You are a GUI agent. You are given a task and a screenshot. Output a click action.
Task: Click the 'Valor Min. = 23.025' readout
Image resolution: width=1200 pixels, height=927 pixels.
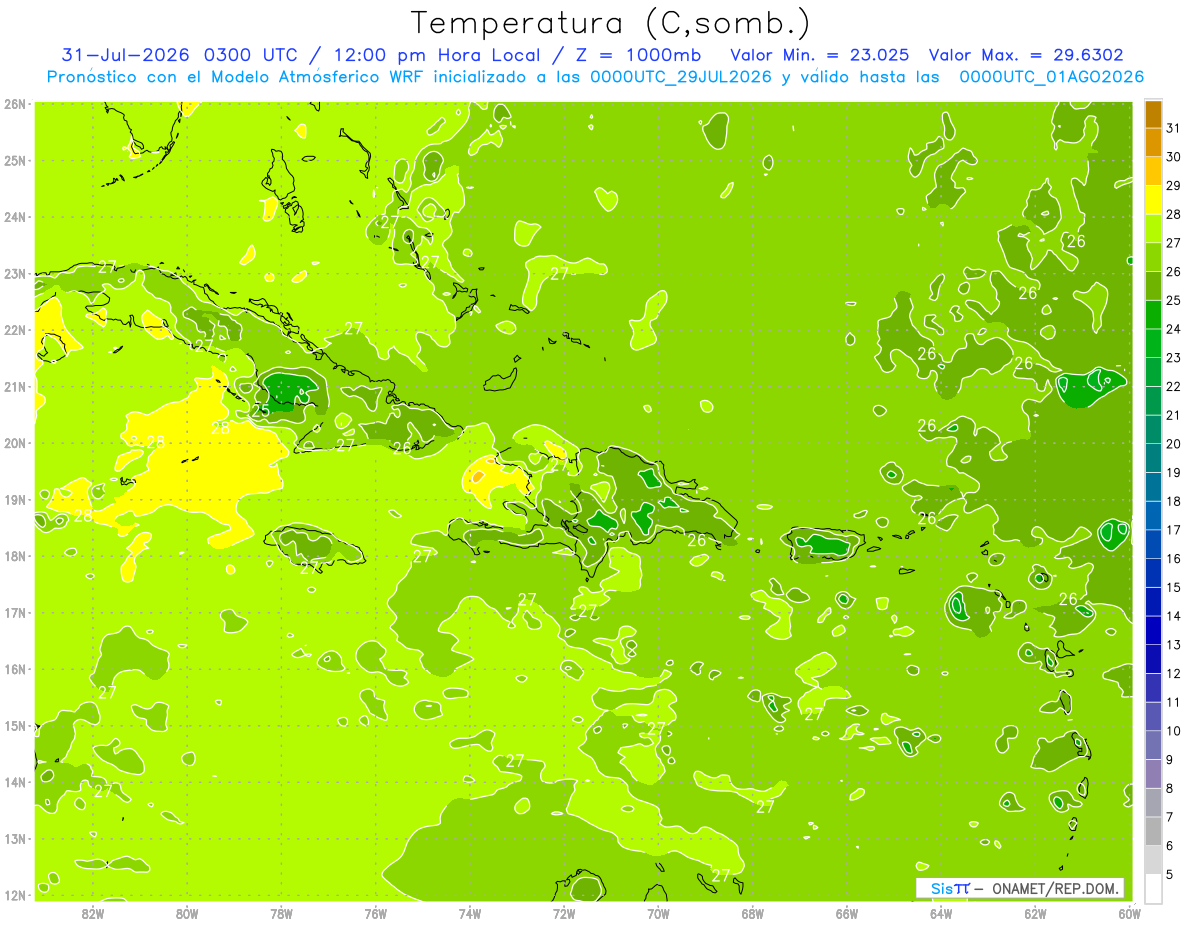click(x=820, y=55)
